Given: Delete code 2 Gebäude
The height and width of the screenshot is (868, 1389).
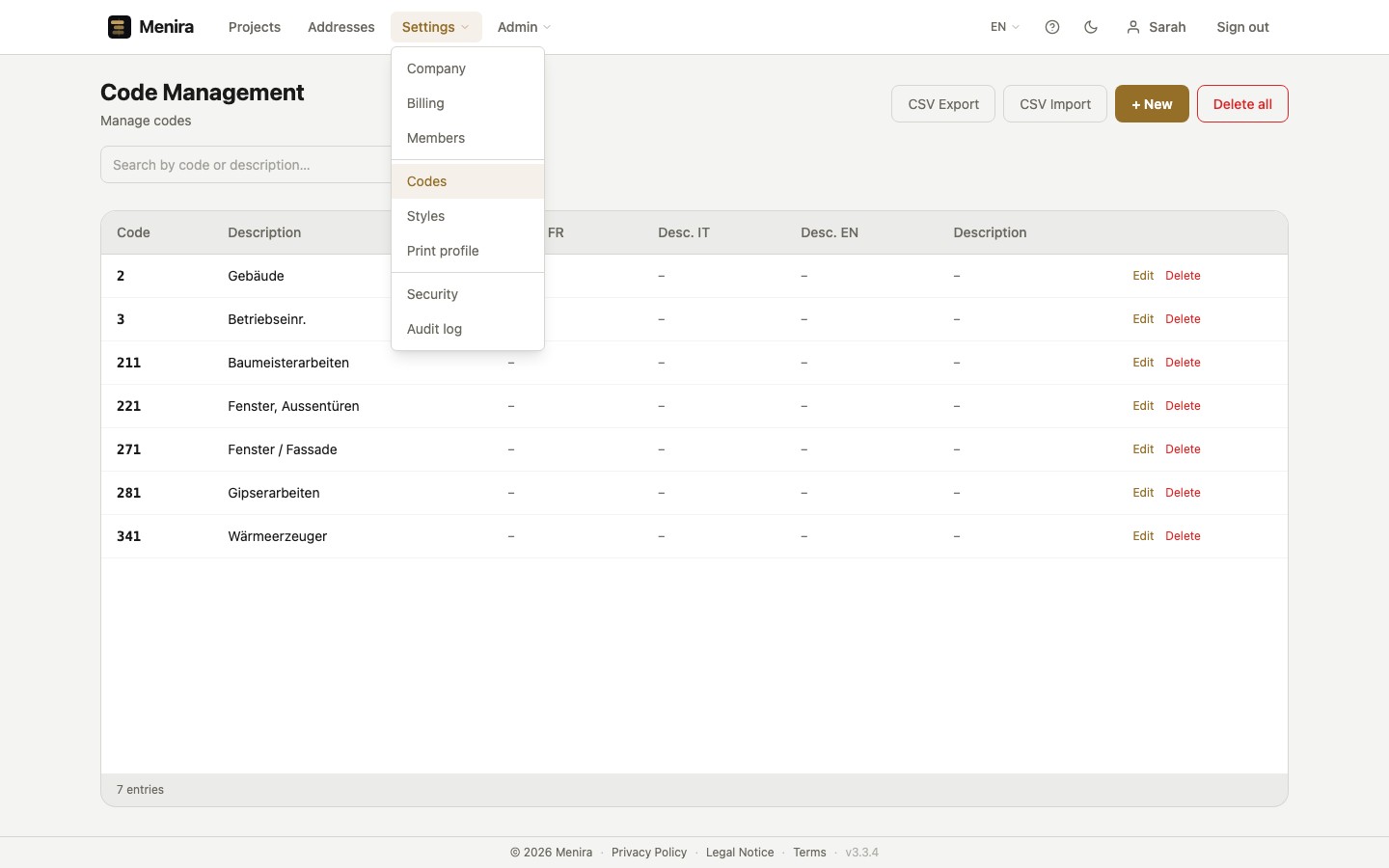Looking at the screenshot, I should (x=1183, y=276).
